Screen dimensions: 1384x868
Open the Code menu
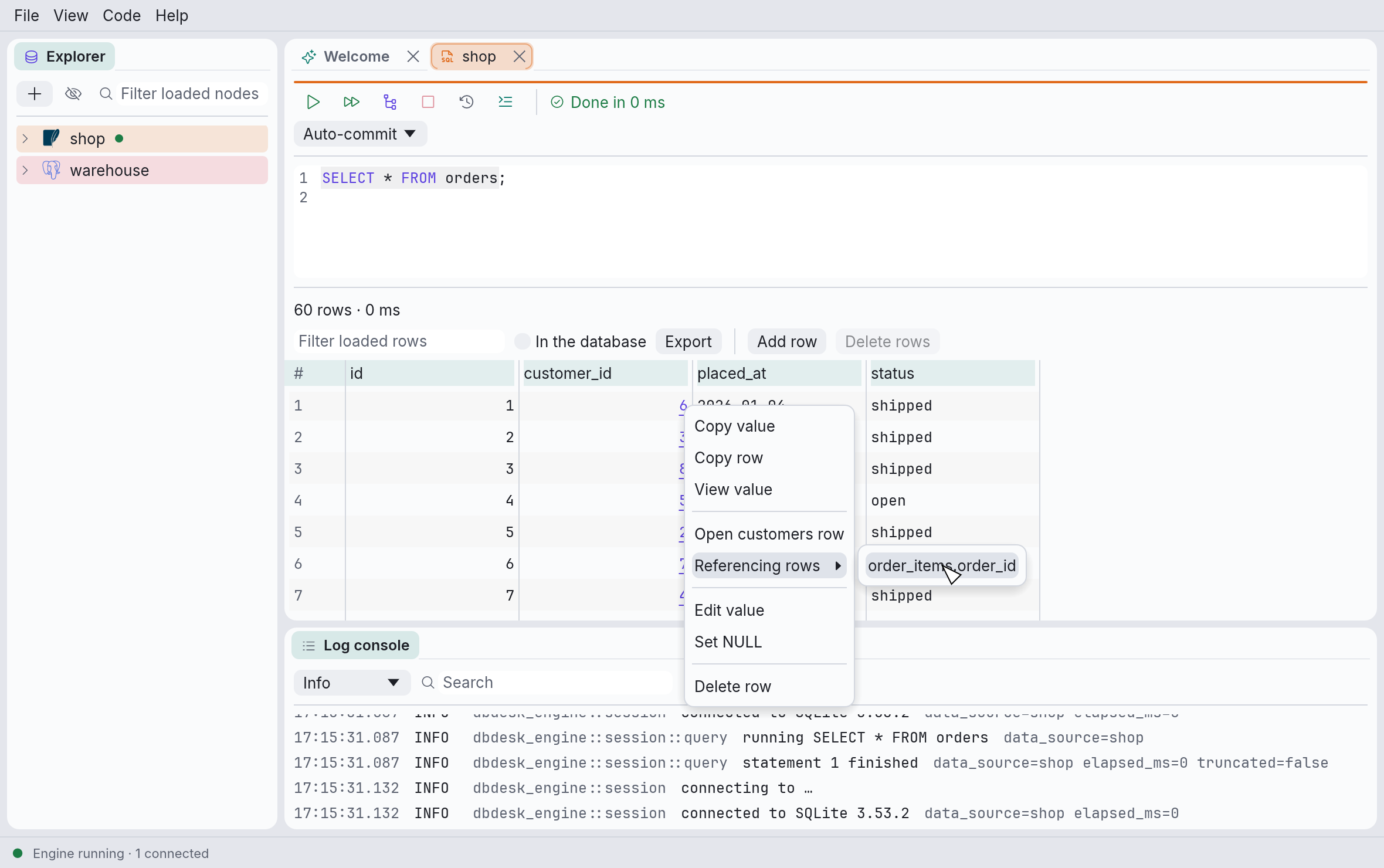(121, 15)
